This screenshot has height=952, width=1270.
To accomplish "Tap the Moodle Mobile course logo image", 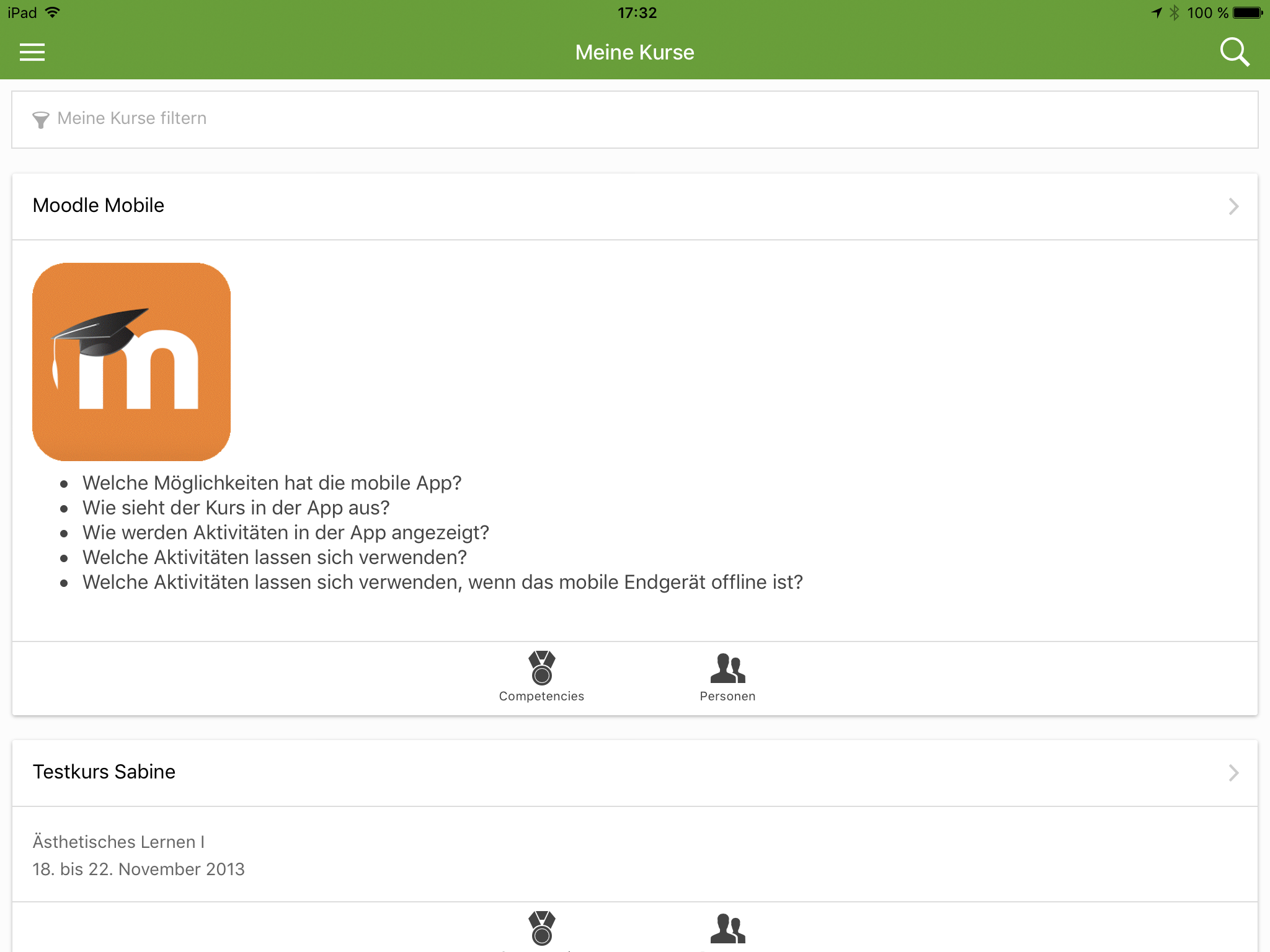I will pos(131,362).
